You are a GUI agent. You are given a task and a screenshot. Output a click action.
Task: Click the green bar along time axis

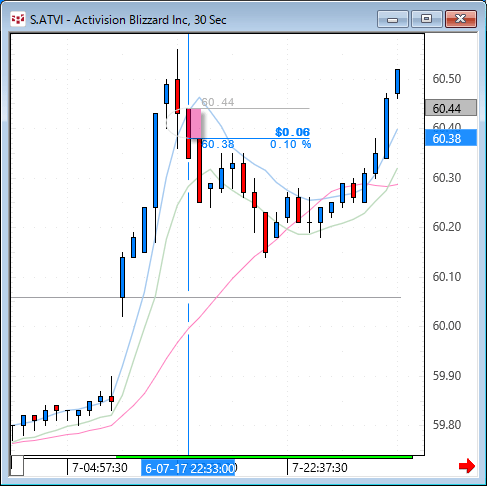pos(264,457)
